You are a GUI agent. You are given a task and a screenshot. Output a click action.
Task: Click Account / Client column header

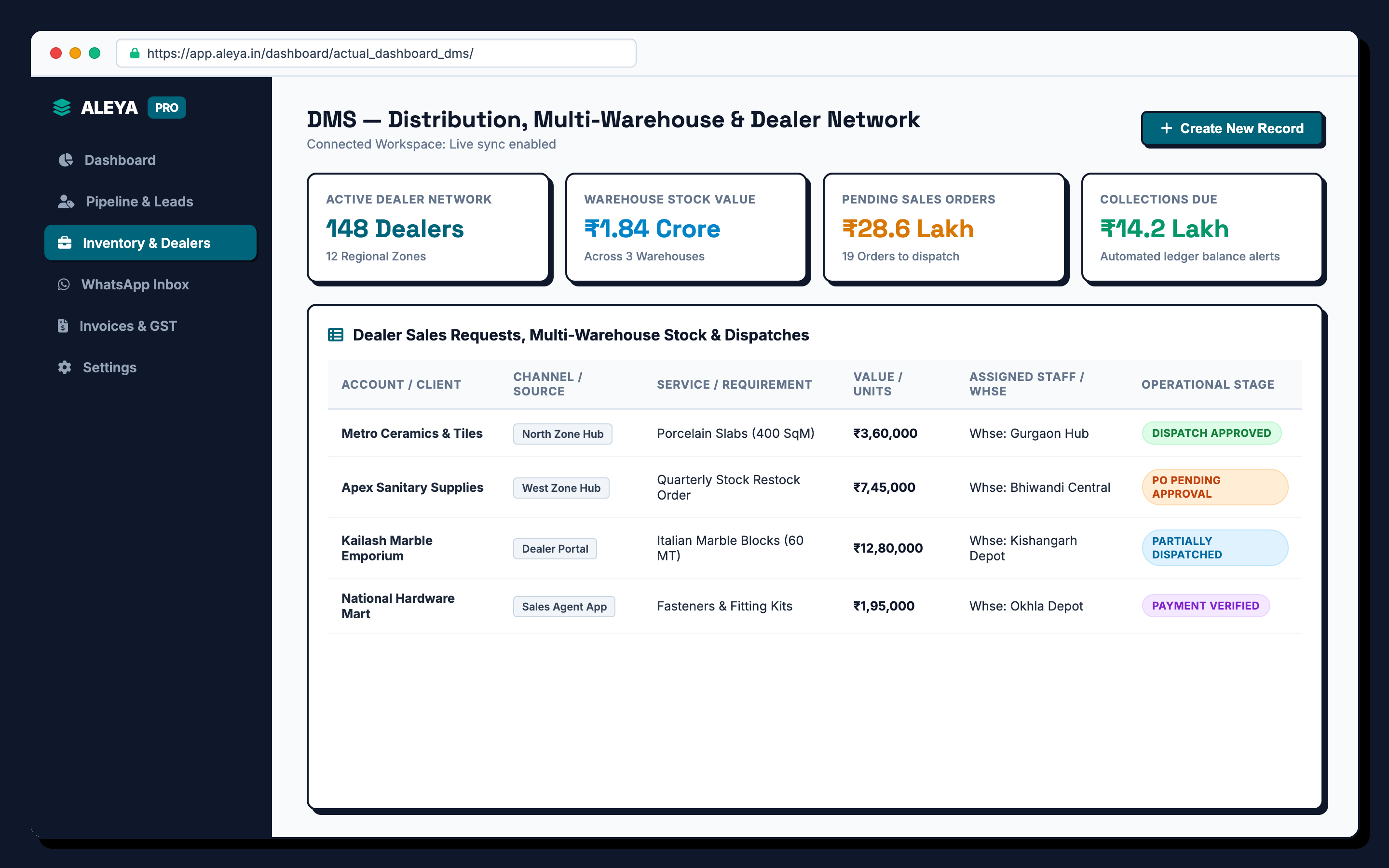[x=401, y=385]
